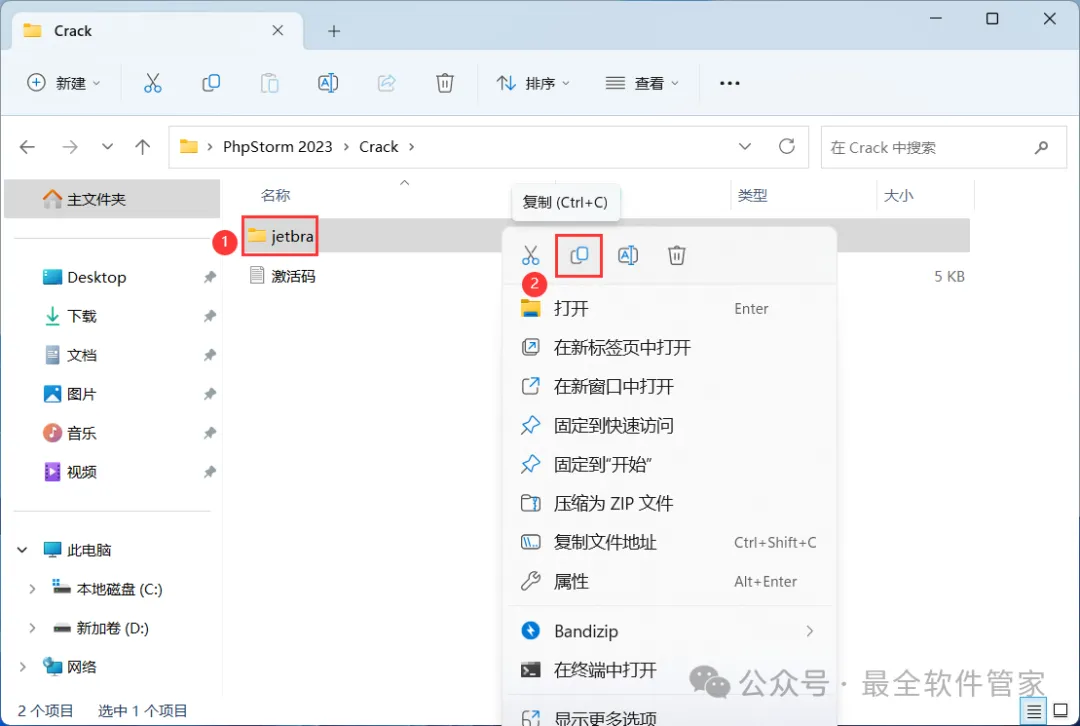Go up one folder level arrow
The image size is (1080, 726).
tap(143, 147)
